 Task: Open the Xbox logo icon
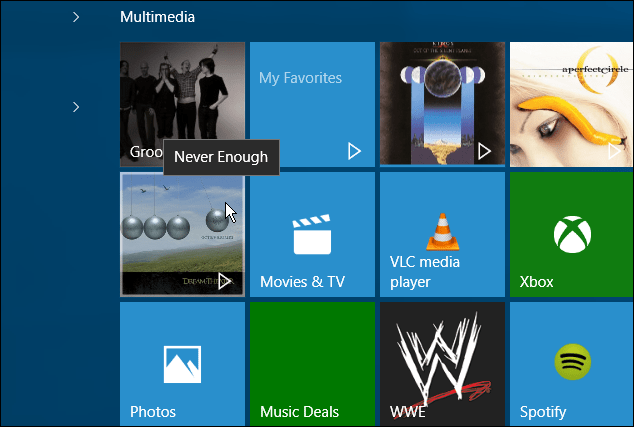coord(572,234)
